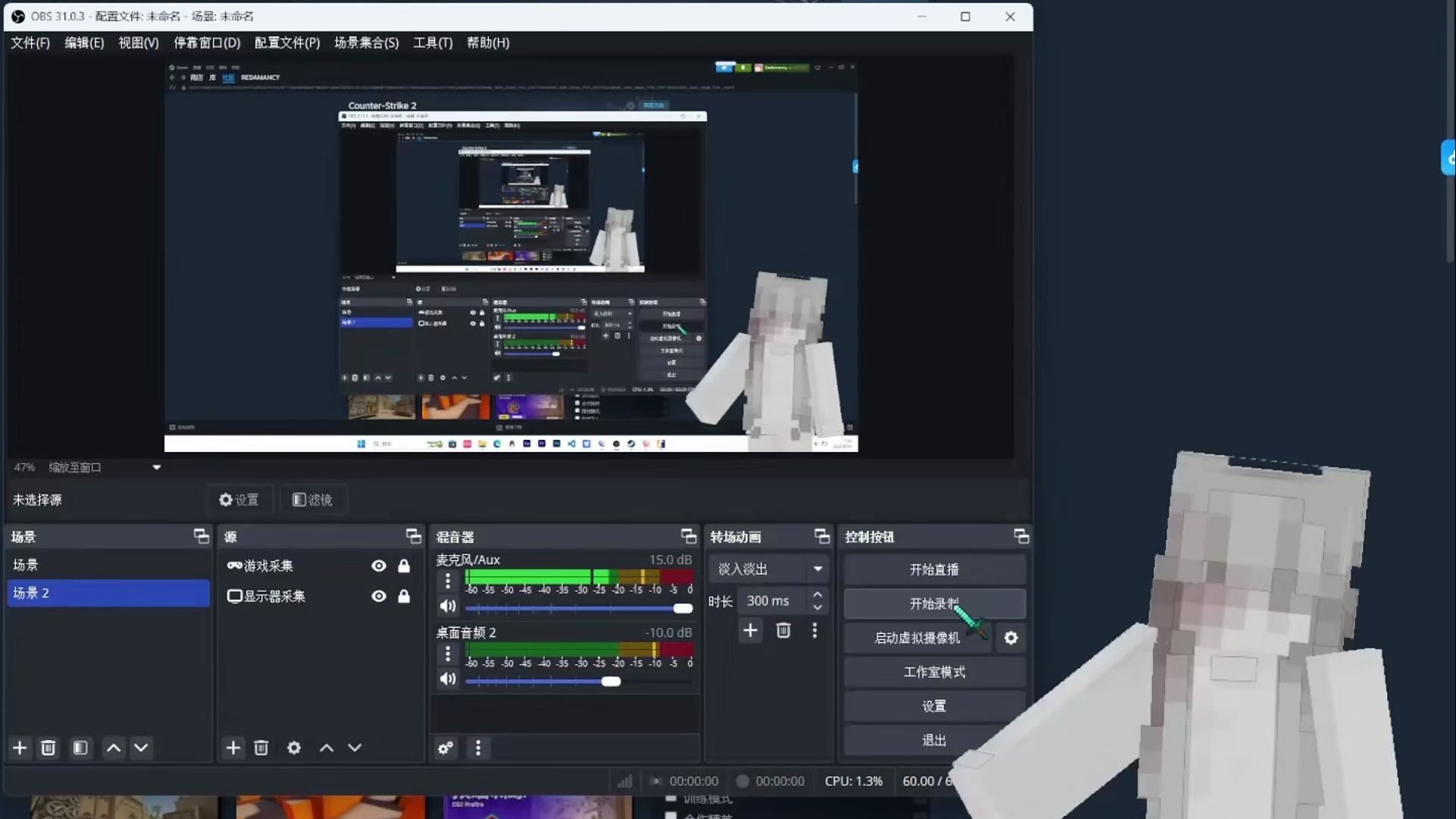1456x819 pixels.
Task: Move scene down with arrow
Action: [x=141, y=748]
